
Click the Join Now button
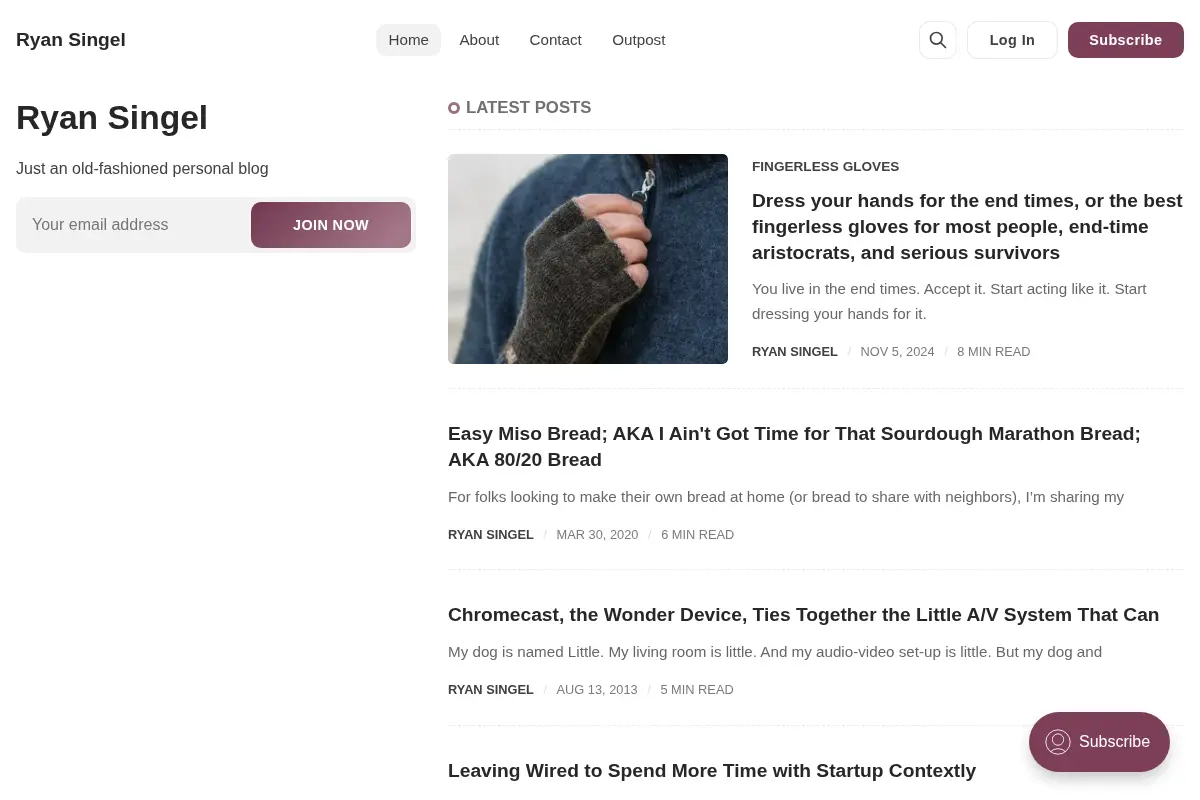click(x=331, y=225)
